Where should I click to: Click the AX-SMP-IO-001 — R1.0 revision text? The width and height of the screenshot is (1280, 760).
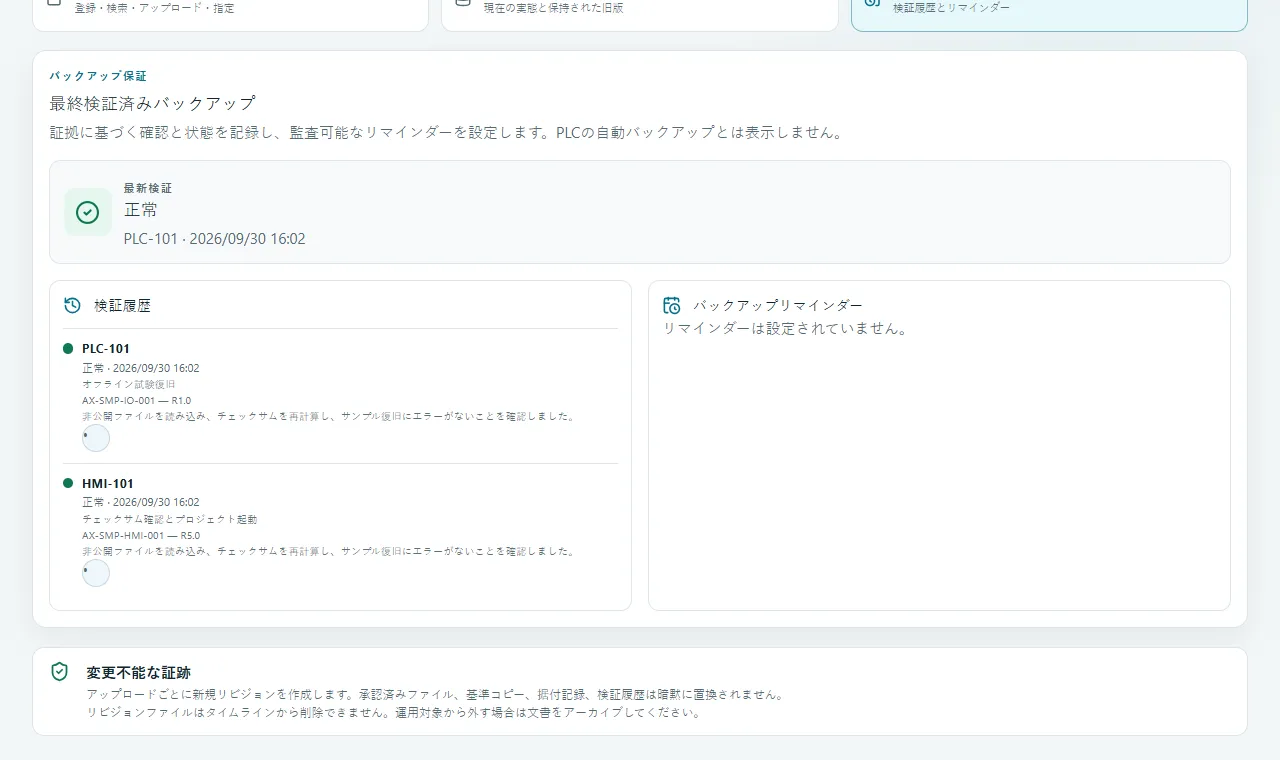136,400
